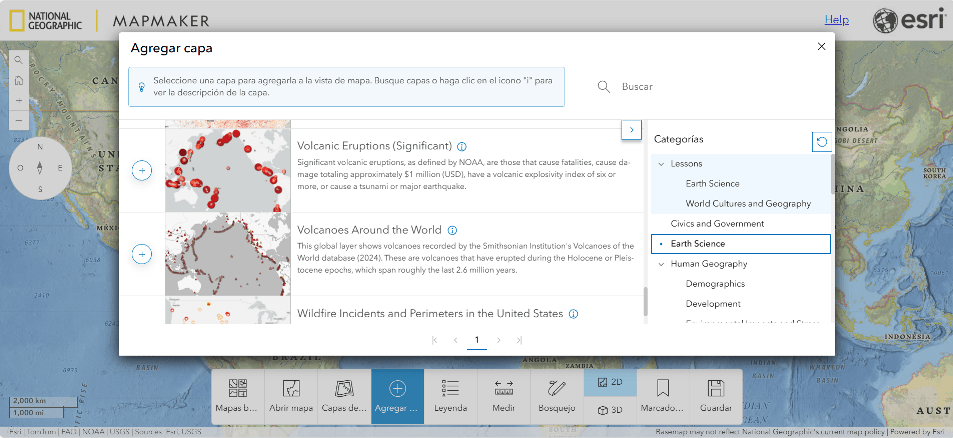This screenshot has height=438, width=953.
Task: Open the Leyenda tool
Action: tap(450, 396)
